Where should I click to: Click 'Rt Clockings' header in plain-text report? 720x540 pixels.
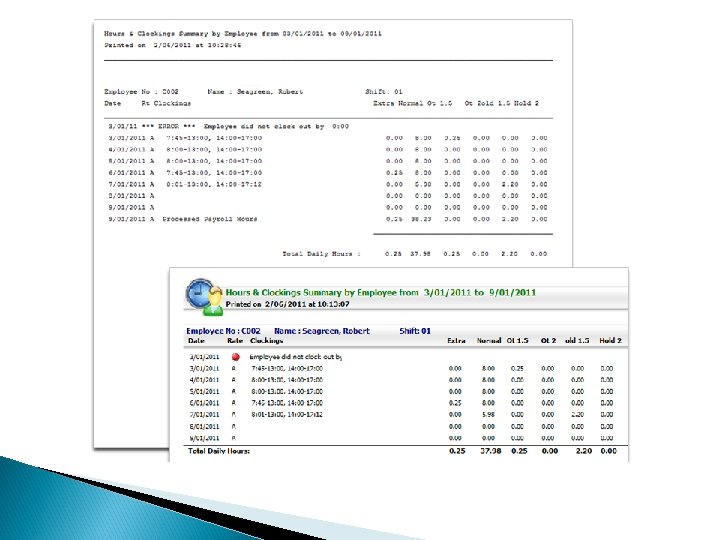pos(166,103)
